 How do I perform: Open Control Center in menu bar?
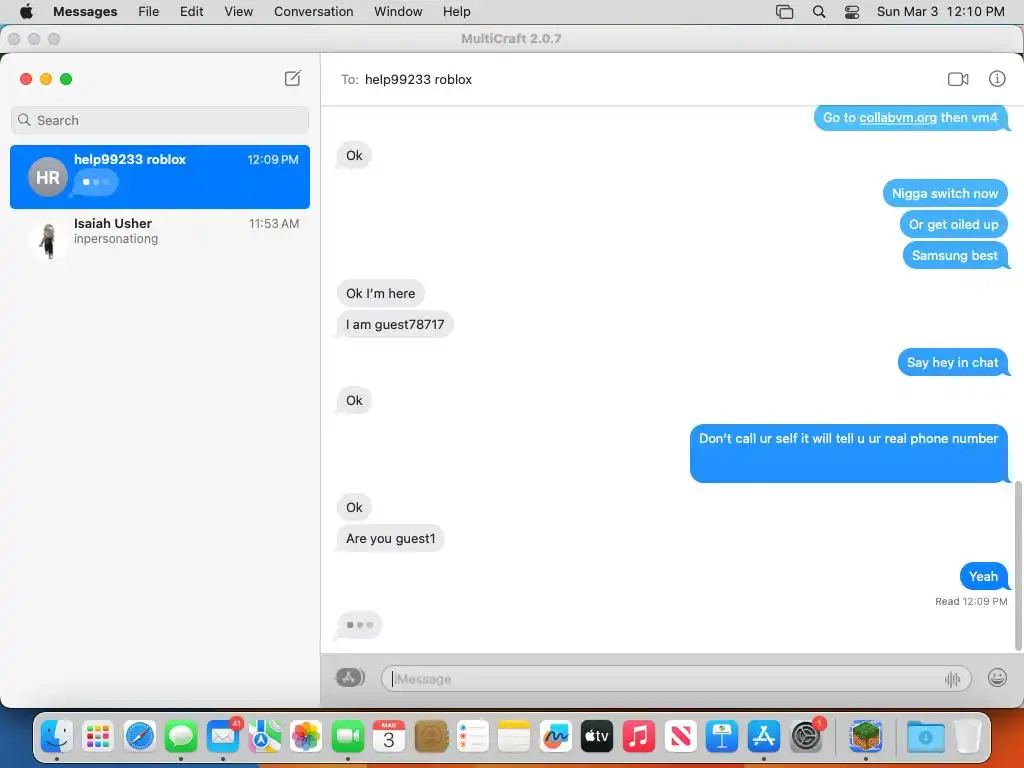tap(852, 12)
